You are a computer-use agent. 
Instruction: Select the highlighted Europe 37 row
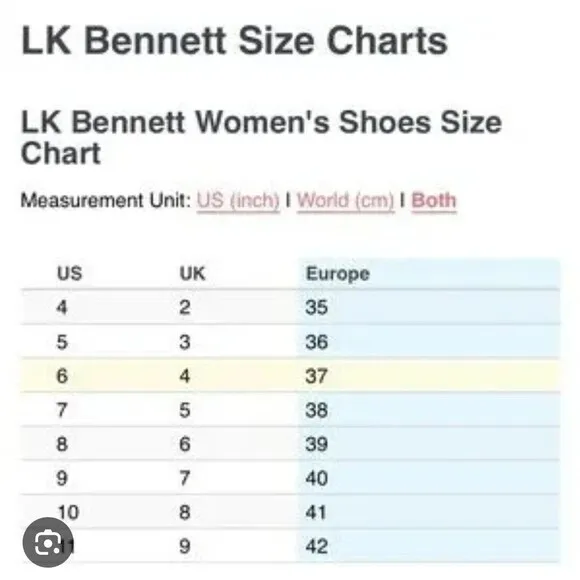[x=290, y=375]
